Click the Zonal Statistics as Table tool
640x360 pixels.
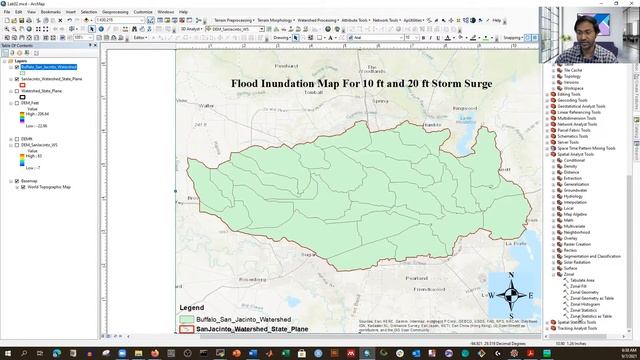point(591,316)
